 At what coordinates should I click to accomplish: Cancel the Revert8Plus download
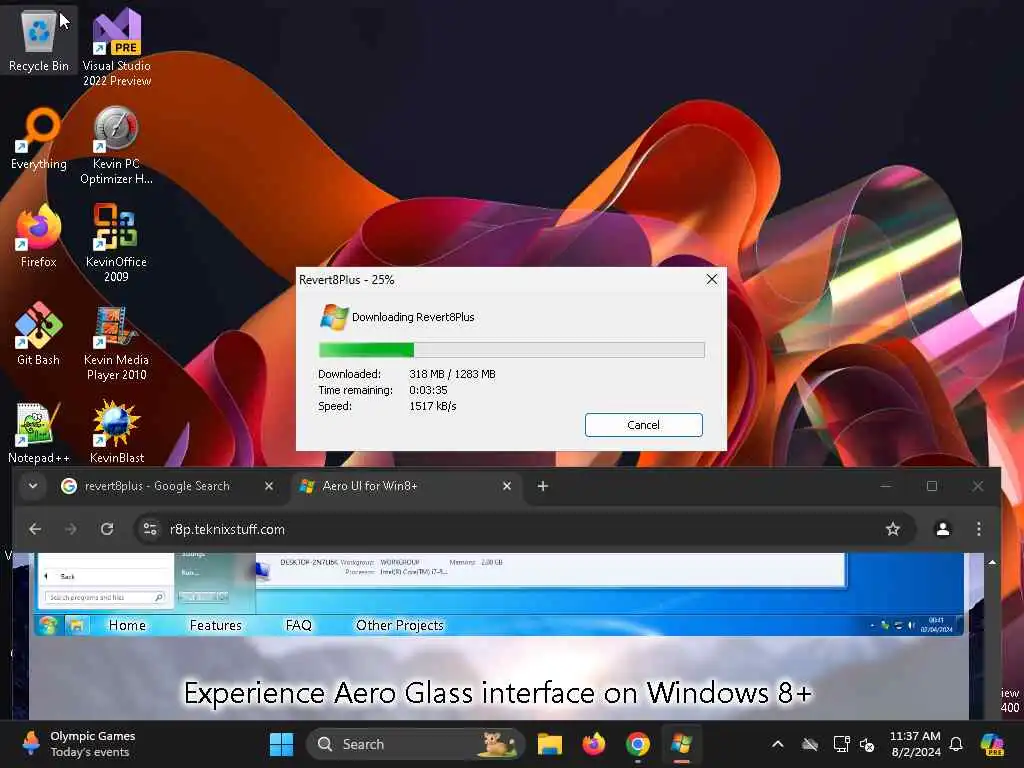[643, 424]
